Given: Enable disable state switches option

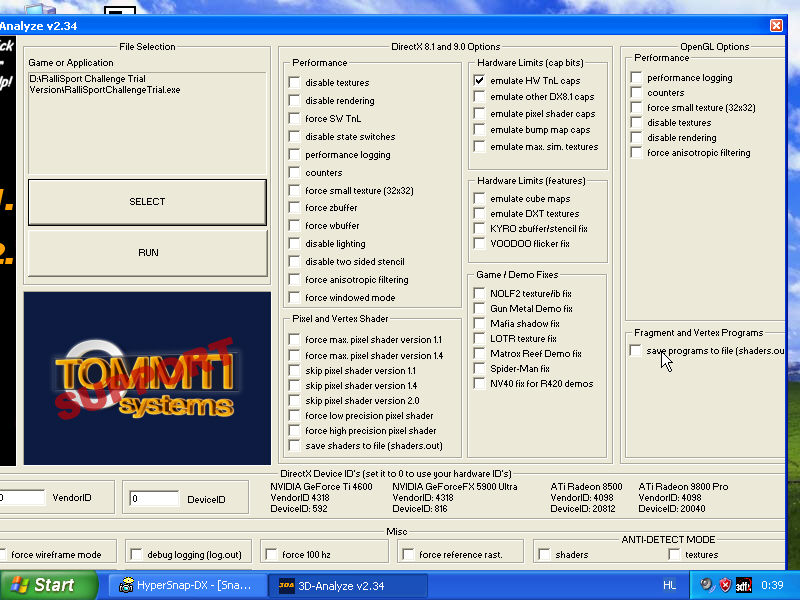Looking at the screenshot, I should pyautogui.click(x=294, y=136).
